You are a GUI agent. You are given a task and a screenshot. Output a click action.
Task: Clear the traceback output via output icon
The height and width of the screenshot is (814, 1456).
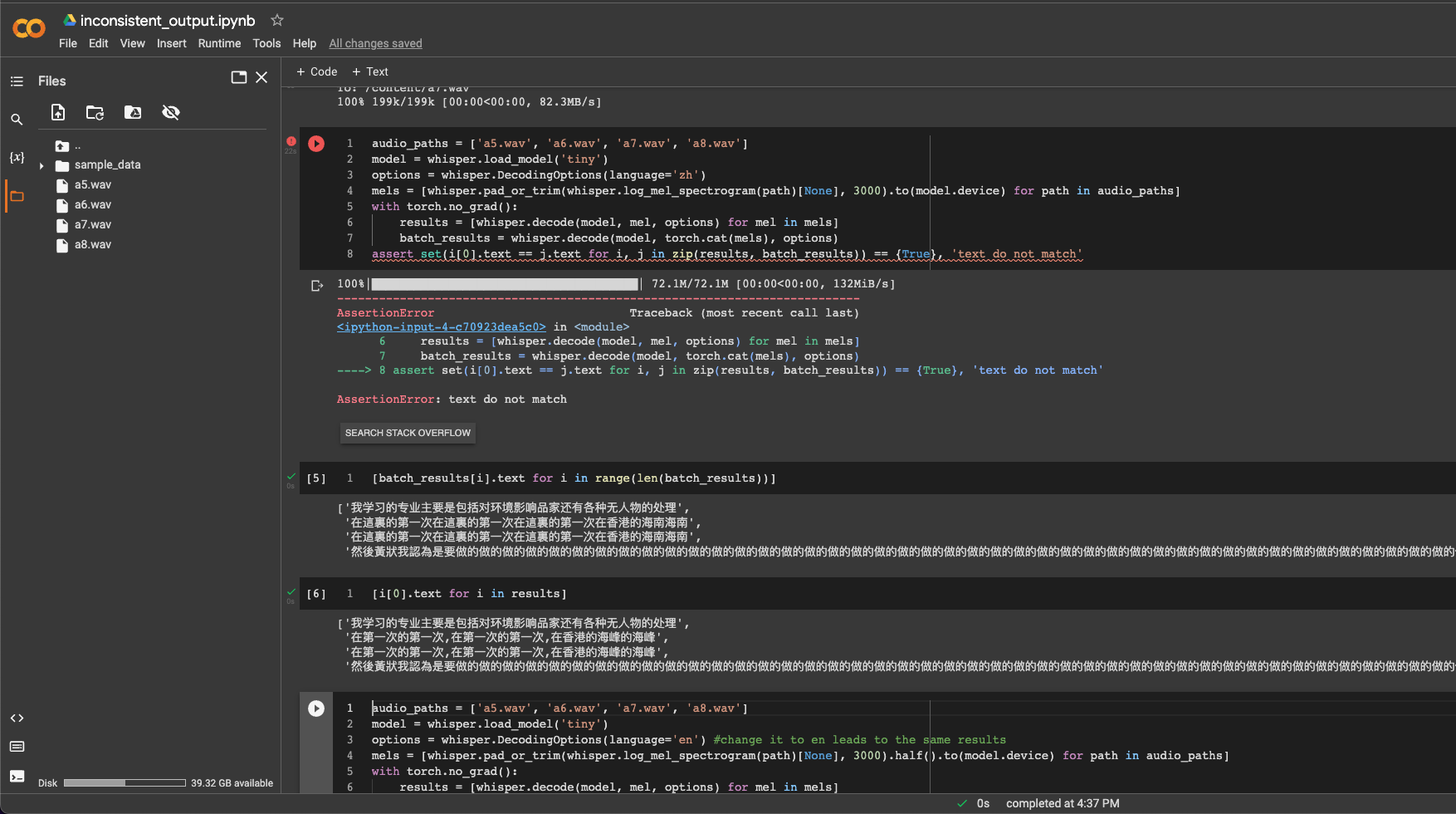tap(316, 286)
